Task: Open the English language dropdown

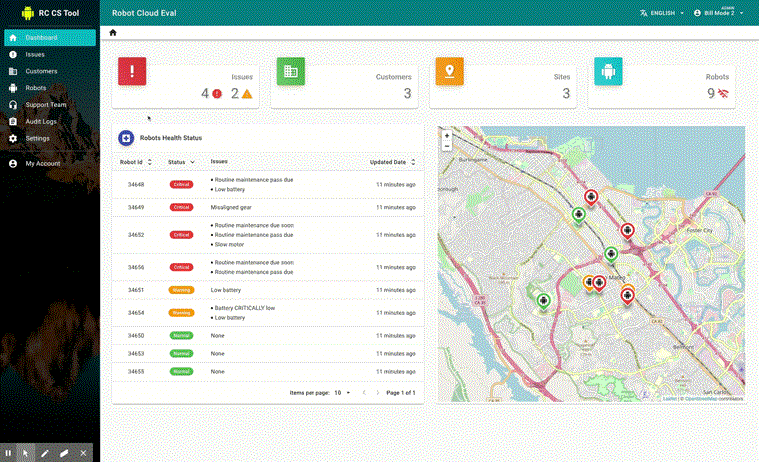Action: pos(662,13)
